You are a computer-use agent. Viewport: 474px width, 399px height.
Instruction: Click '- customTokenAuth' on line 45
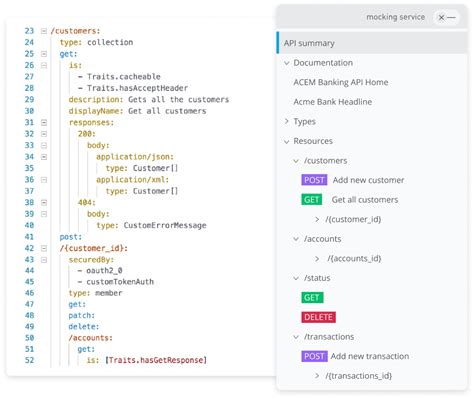tap(116, 282)
